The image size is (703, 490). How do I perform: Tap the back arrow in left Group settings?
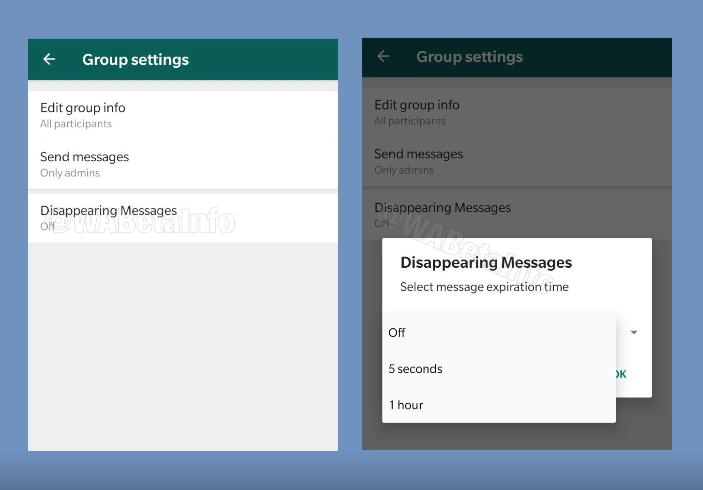(x=49, y=59)
